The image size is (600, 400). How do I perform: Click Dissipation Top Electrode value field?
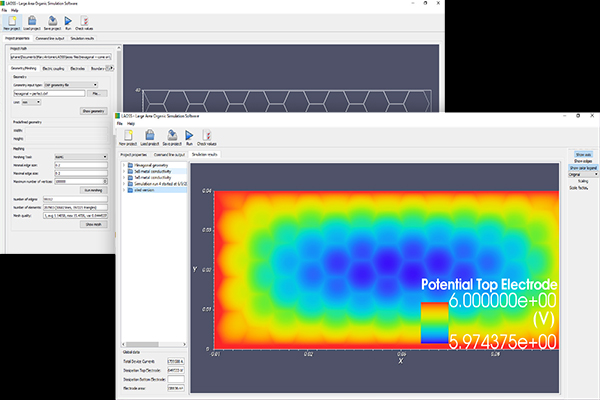tap(176, 370)
